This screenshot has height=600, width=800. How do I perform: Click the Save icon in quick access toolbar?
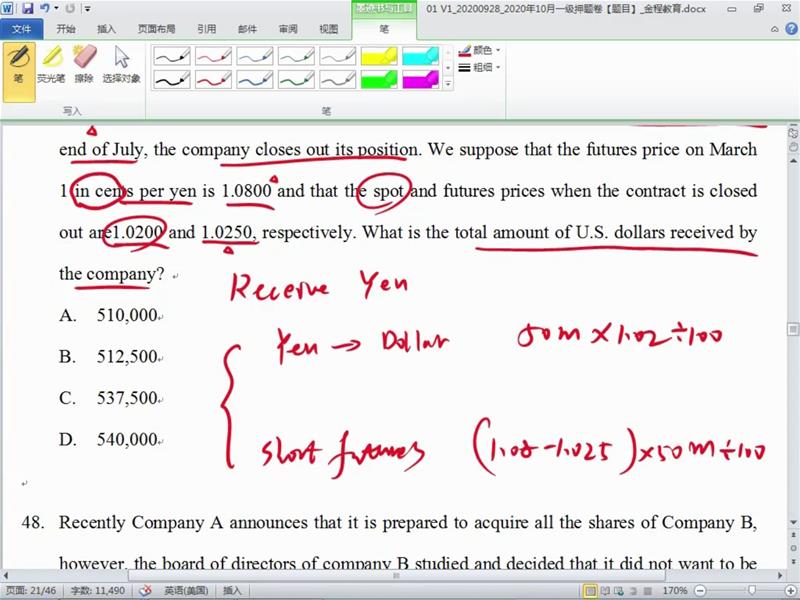[27, 8]
